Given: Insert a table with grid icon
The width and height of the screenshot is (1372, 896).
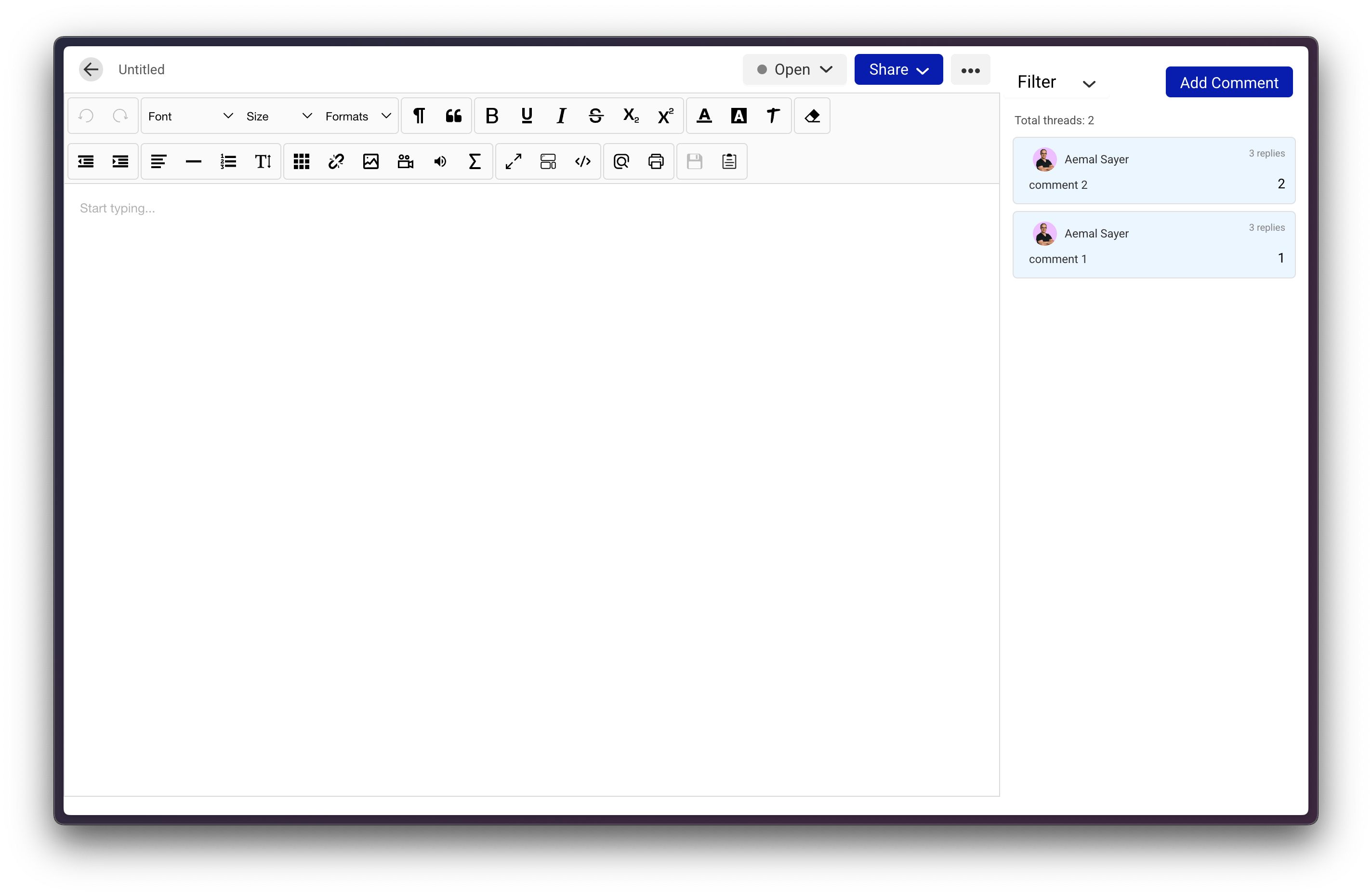Looking at the screenshot, I should tap(302, 161).
